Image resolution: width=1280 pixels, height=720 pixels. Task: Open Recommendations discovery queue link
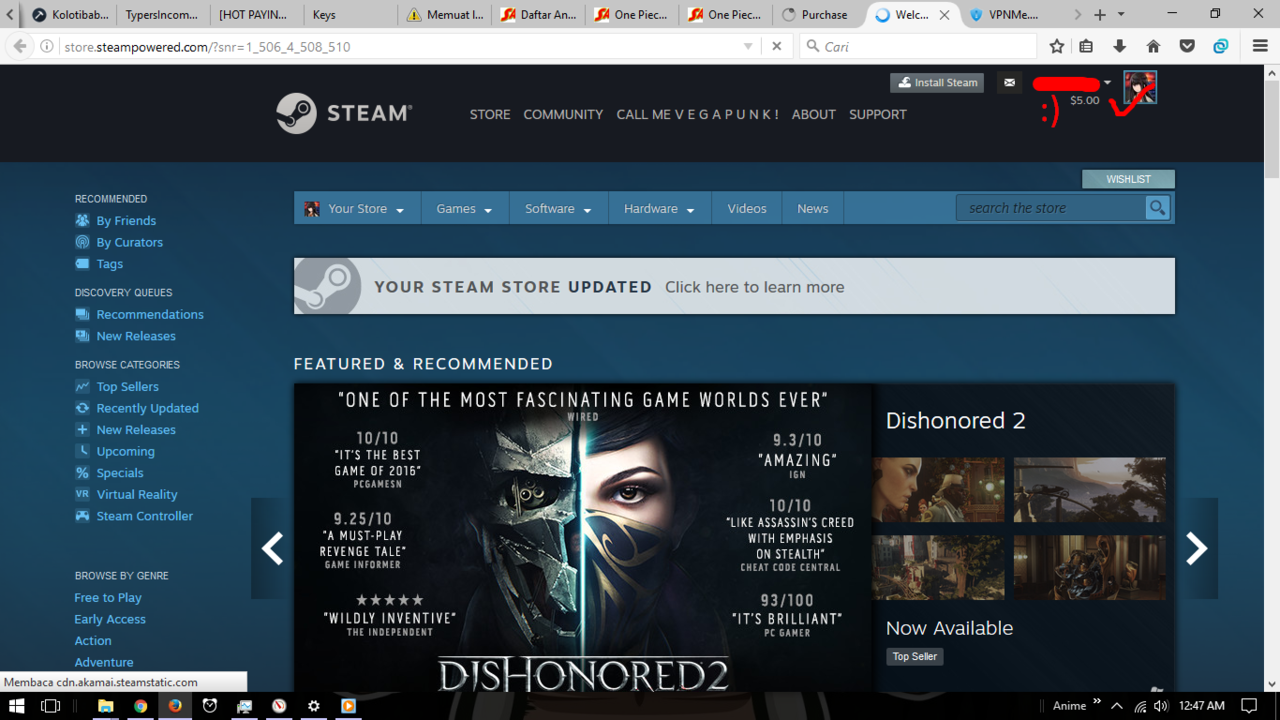click(150, 314)
